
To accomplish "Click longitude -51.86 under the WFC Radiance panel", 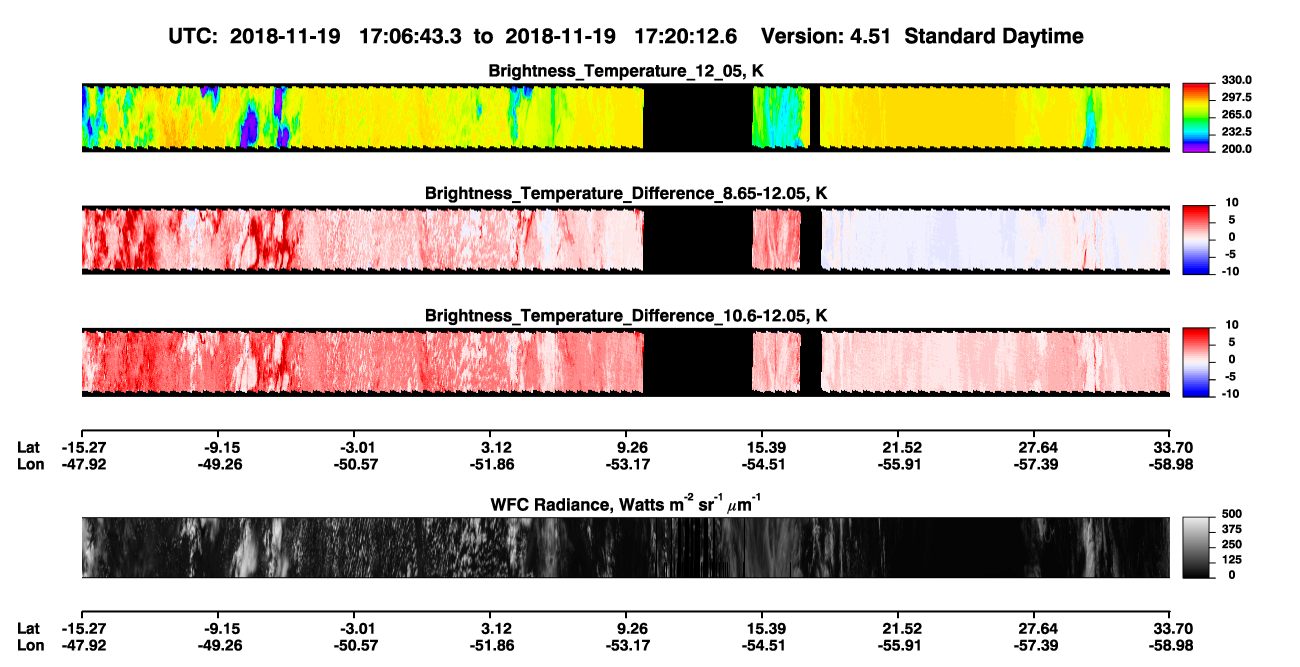I will [491, 645].
